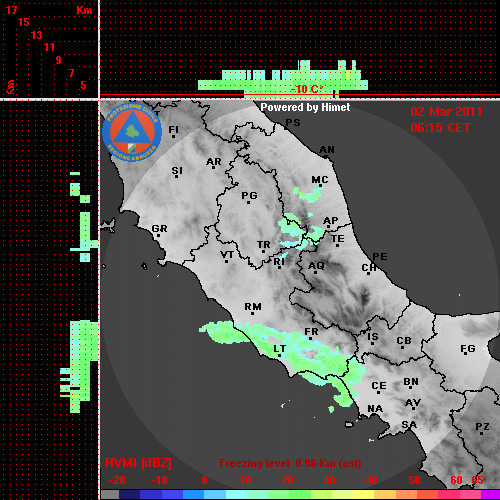500x500 pixels.
Task: Click the GR city label on map
Action: point(159,229)
